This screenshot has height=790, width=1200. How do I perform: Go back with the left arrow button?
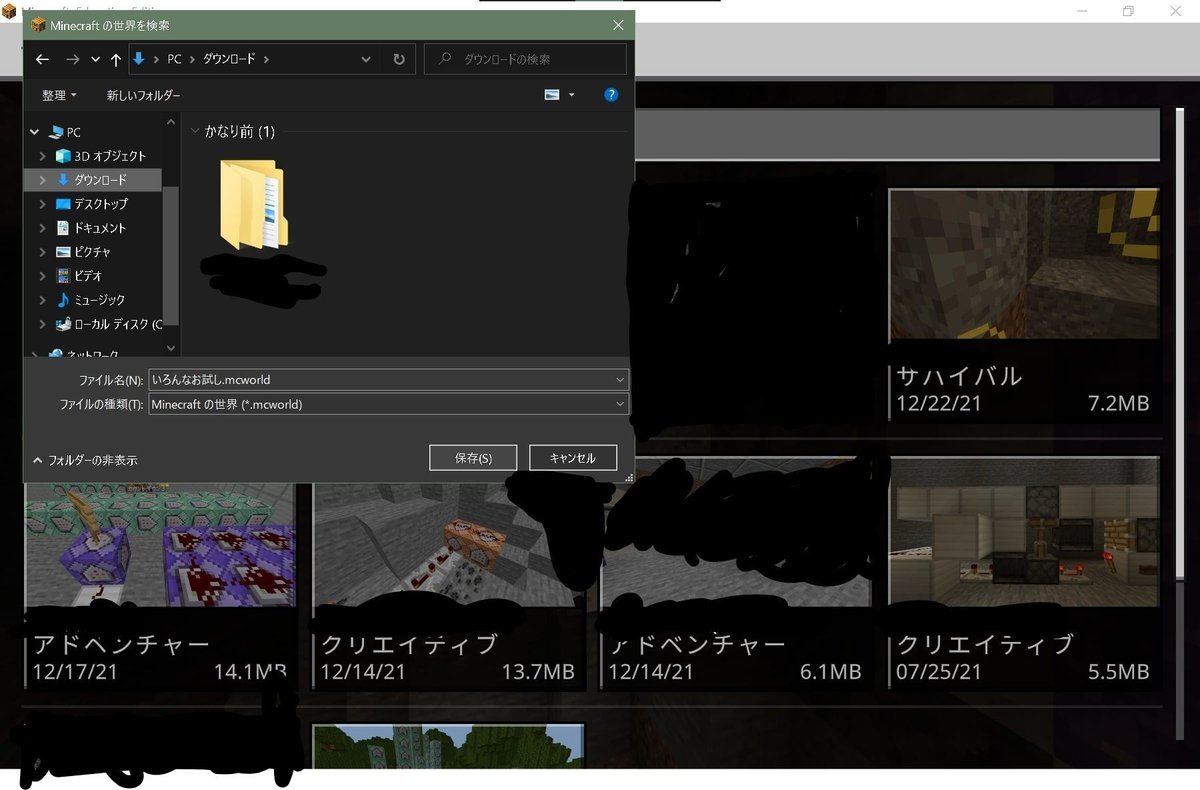(x=42, y=59)
